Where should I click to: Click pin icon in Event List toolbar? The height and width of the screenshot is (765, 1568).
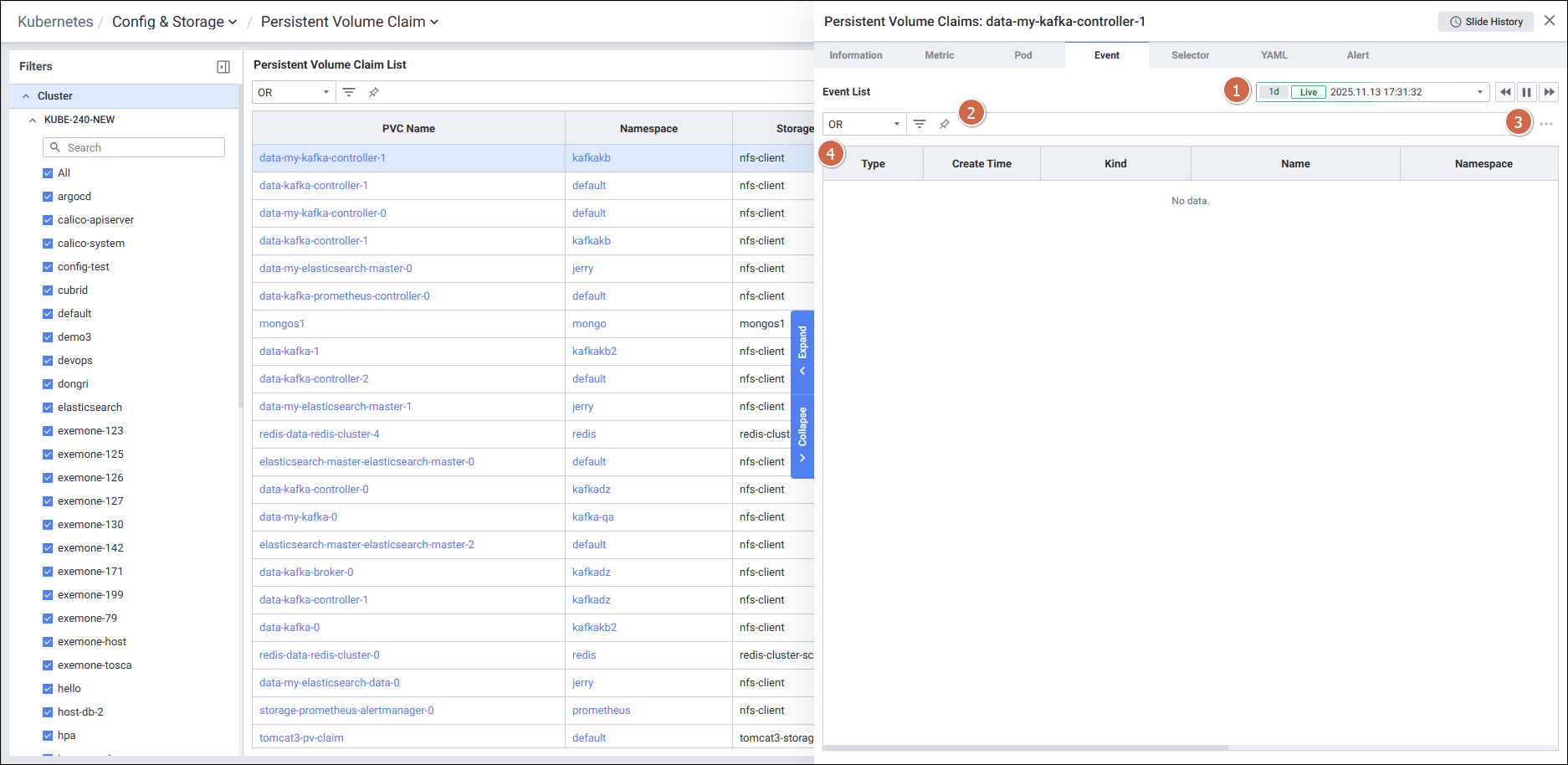pos(945,124)
